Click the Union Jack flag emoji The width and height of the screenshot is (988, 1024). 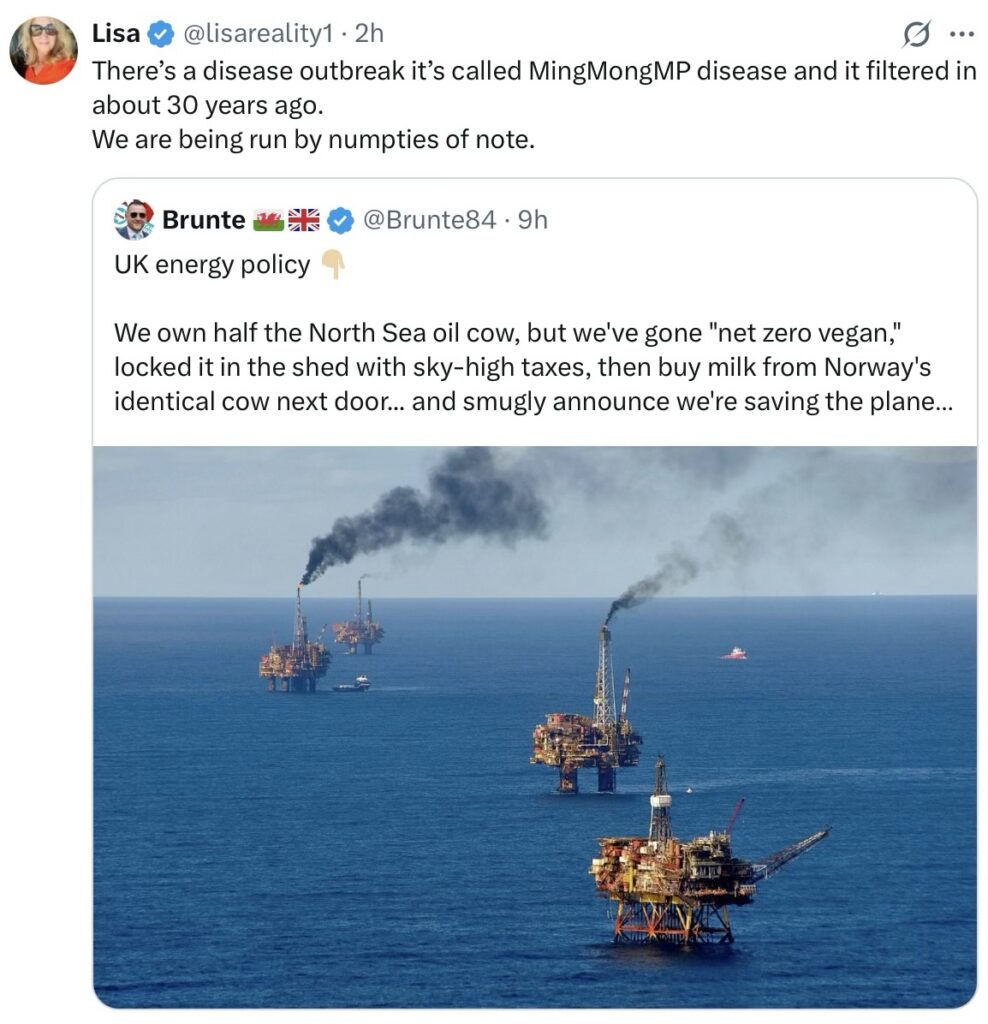coord(303,220)
